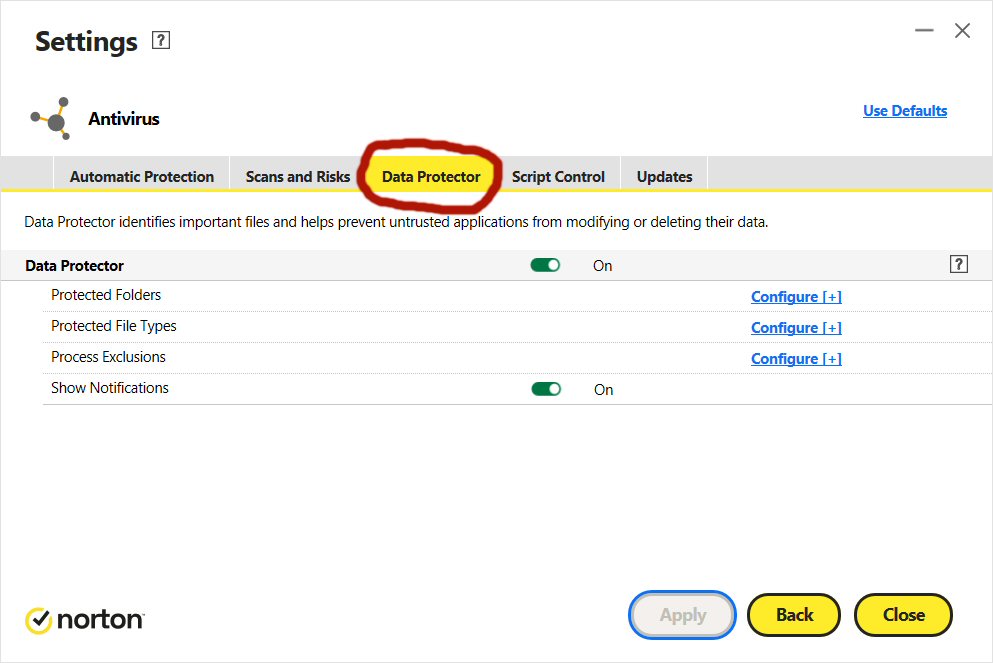The image size is (993, 663).
Task: Go to the Script Control tab
Action: coord(558,176)
